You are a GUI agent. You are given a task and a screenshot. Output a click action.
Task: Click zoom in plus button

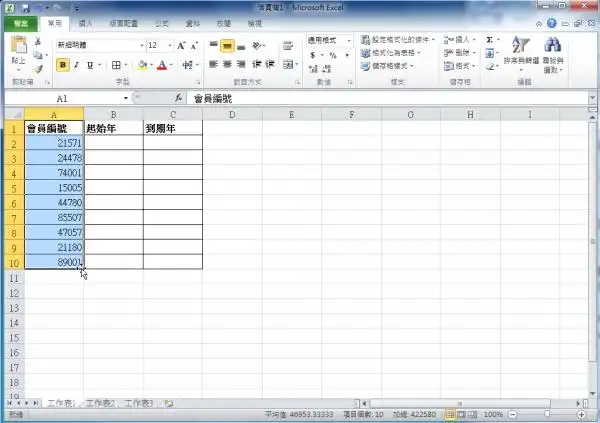pyautogui.click(x=581, y=414)
